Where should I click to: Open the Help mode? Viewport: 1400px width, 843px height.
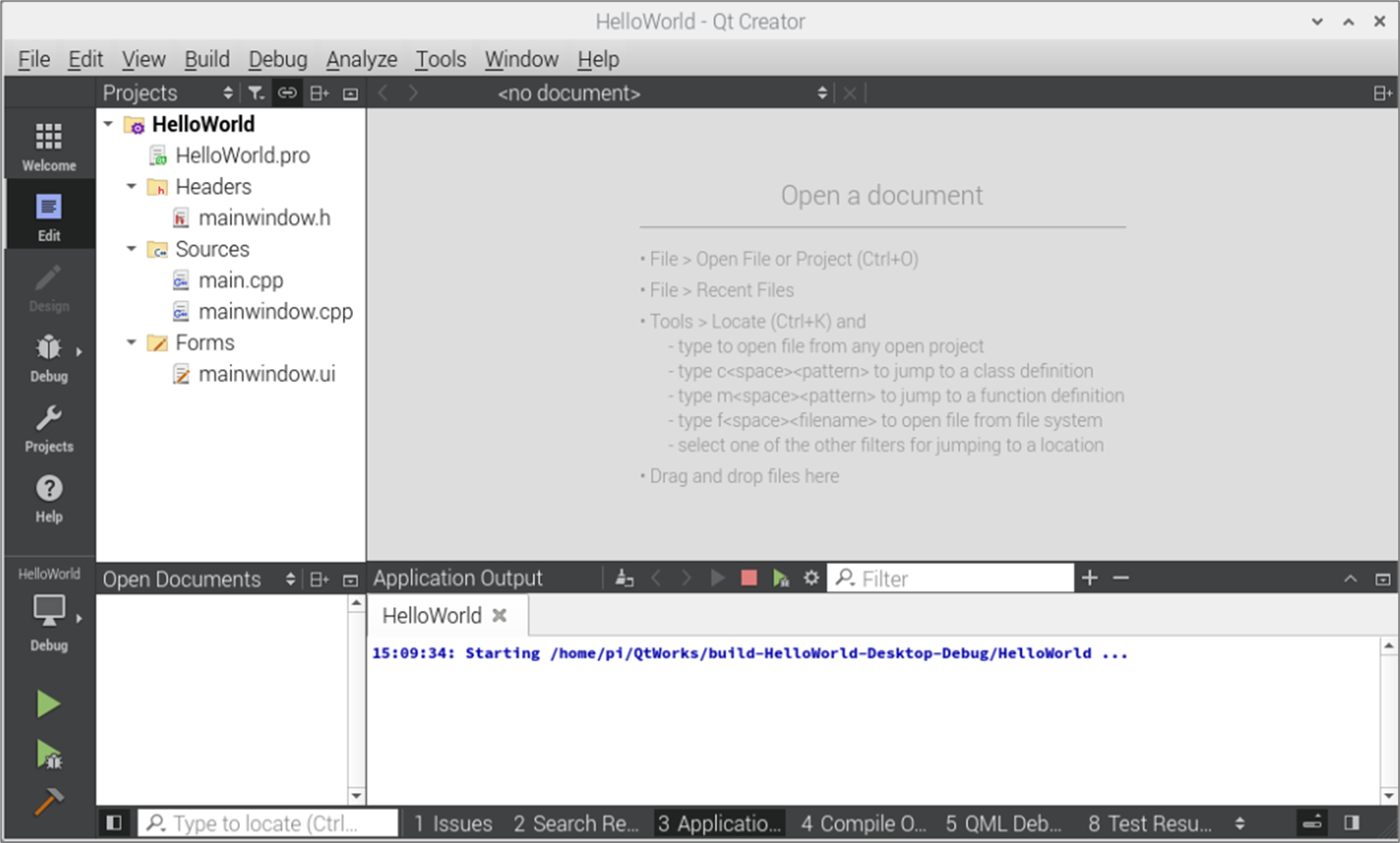(48, 498)
